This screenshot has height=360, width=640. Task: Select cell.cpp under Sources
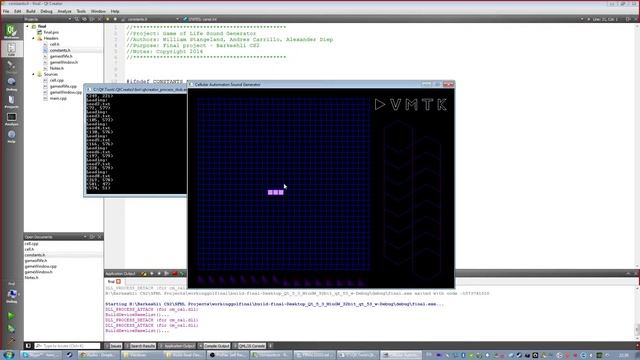pos(56,80)
